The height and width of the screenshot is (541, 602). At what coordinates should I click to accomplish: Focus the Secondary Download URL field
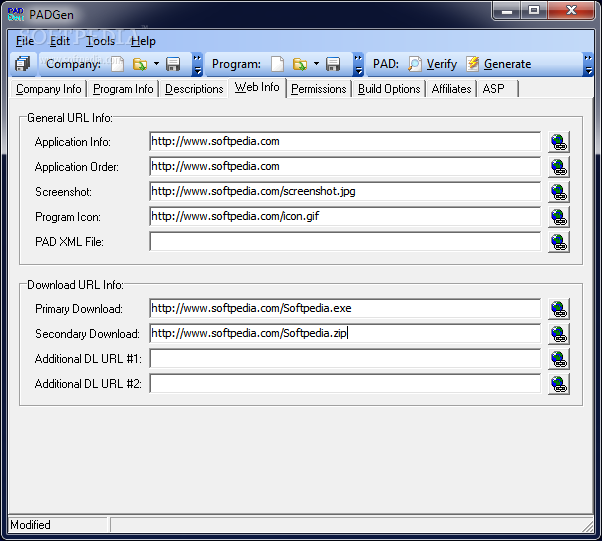point(345,333)
